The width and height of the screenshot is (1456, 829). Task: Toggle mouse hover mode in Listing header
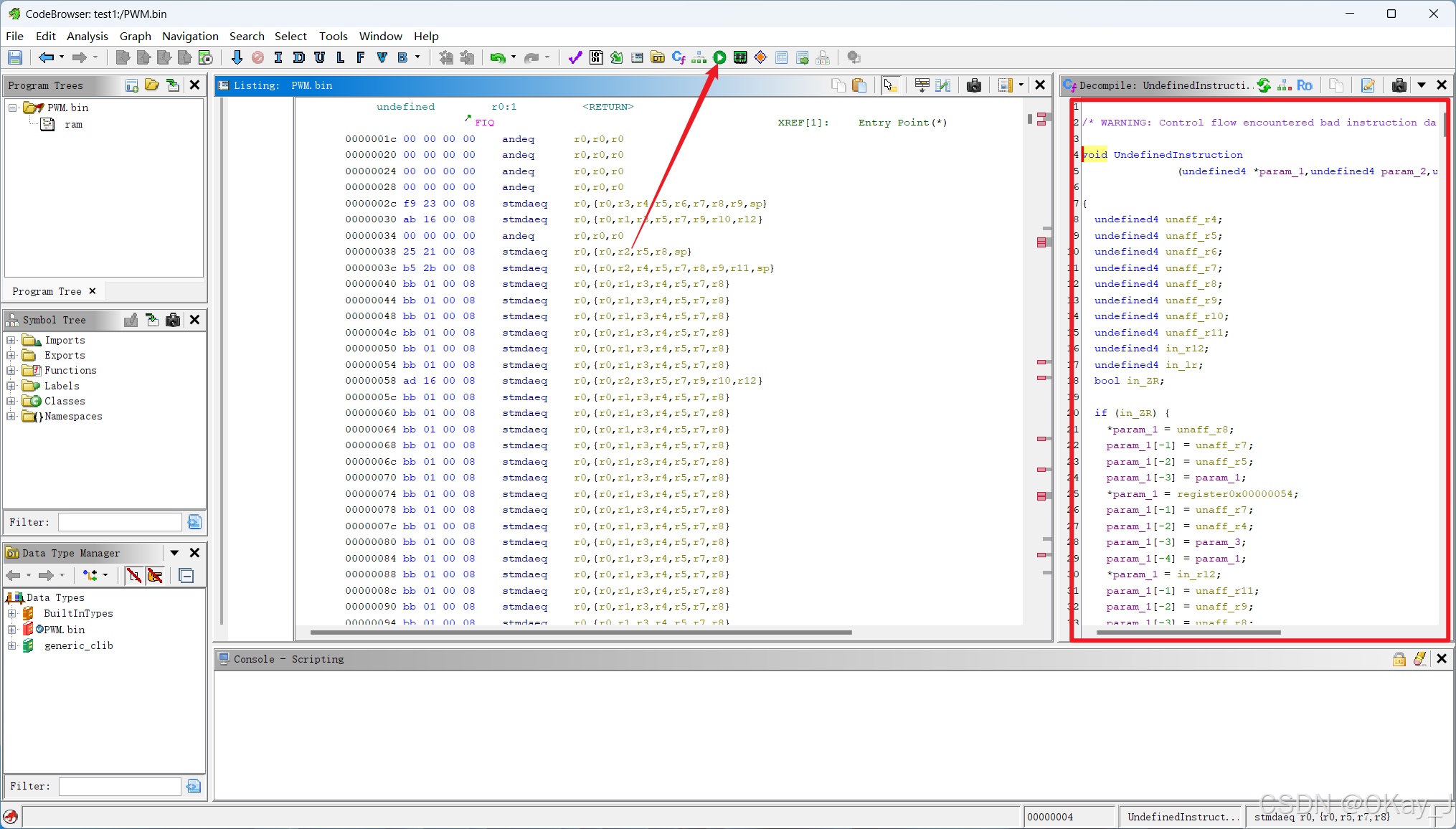(889, 85)
